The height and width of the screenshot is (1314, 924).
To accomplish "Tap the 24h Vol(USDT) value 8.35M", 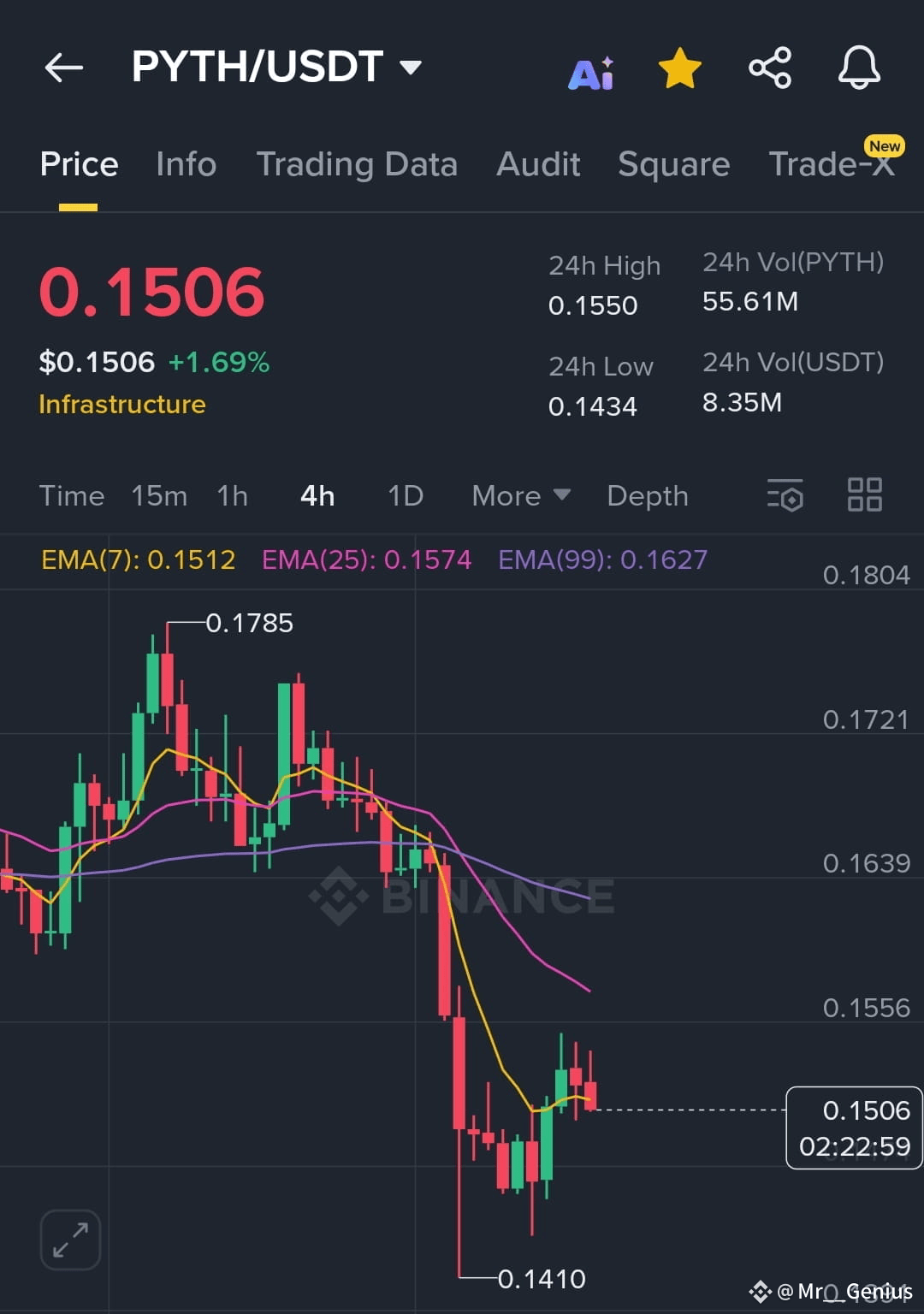I will [742, 402].
